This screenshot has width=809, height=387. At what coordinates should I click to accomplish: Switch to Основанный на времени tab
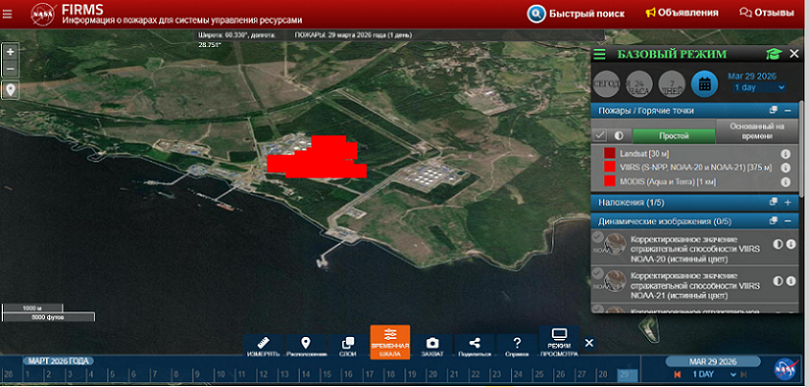[x=757, y=131]
